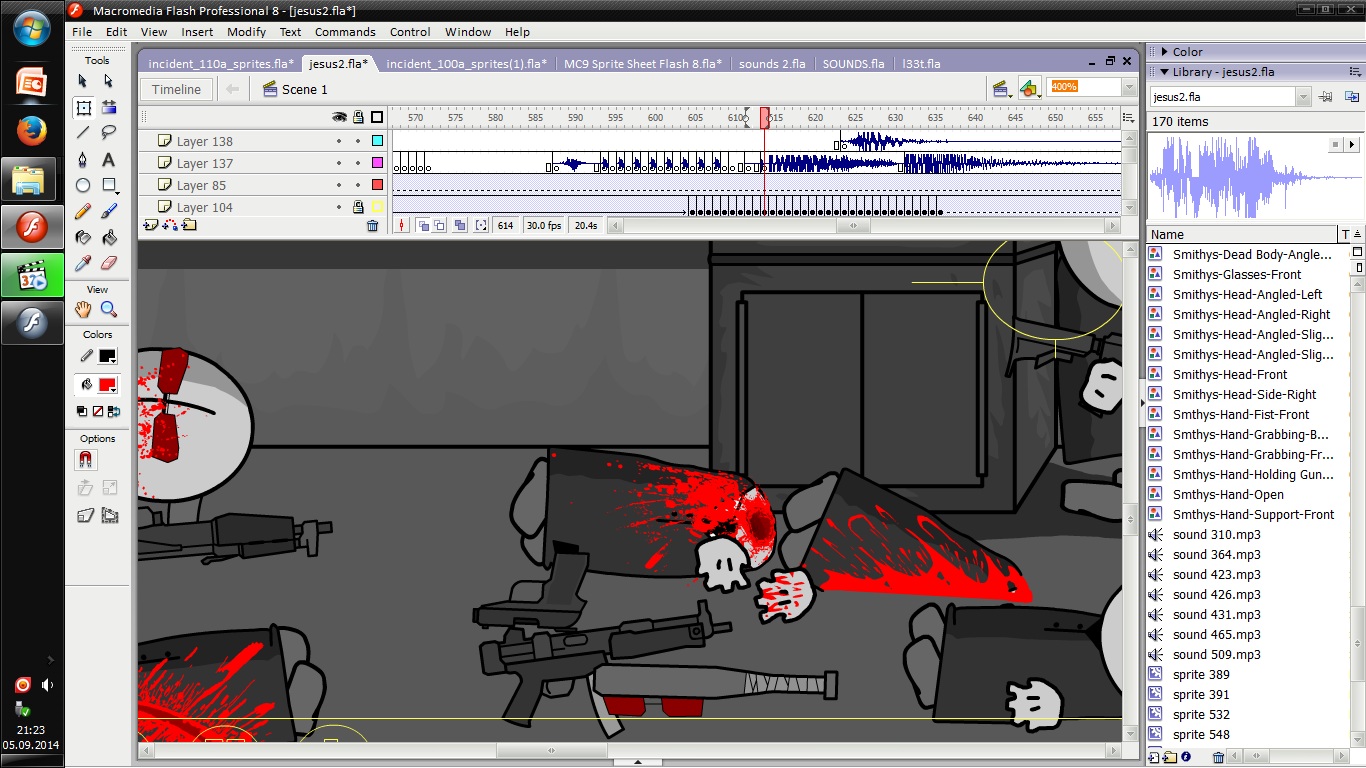The width and height of the screenshot is (1366, 768).
Task: Open the Modify menu
Action: (246, 32)
